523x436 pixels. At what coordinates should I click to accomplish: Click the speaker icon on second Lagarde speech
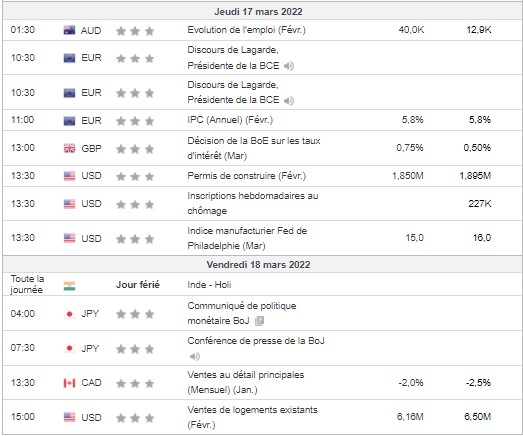pyautogui.click(x=289, y=100)
